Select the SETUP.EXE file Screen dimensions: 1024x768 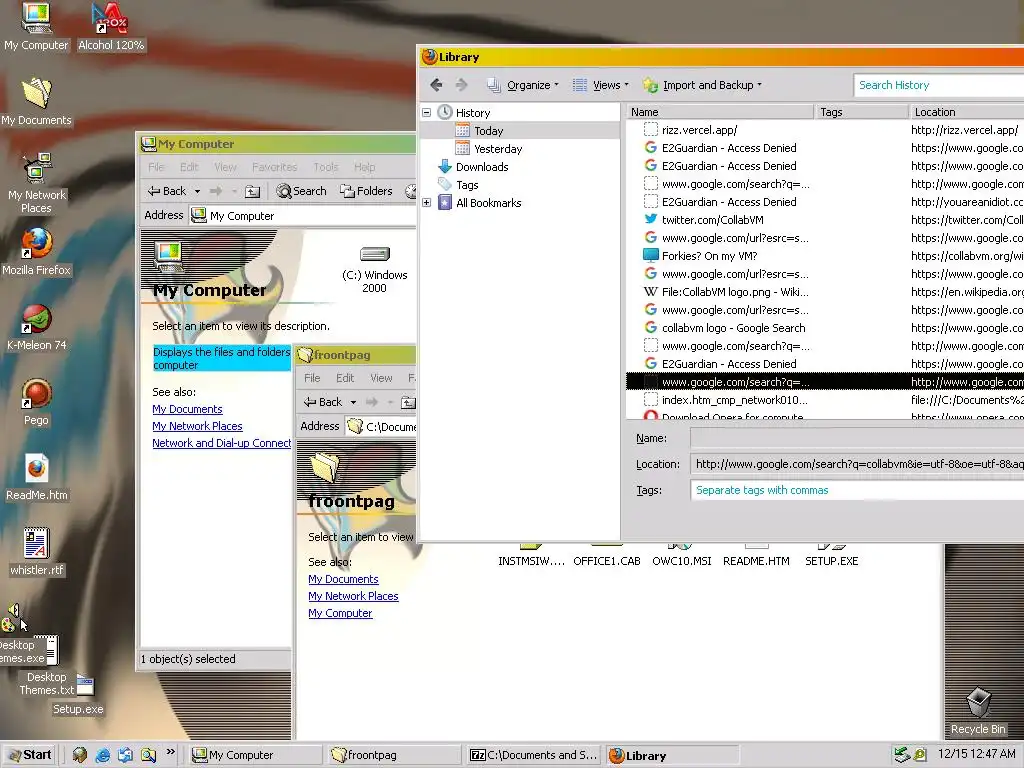point(831,556)
